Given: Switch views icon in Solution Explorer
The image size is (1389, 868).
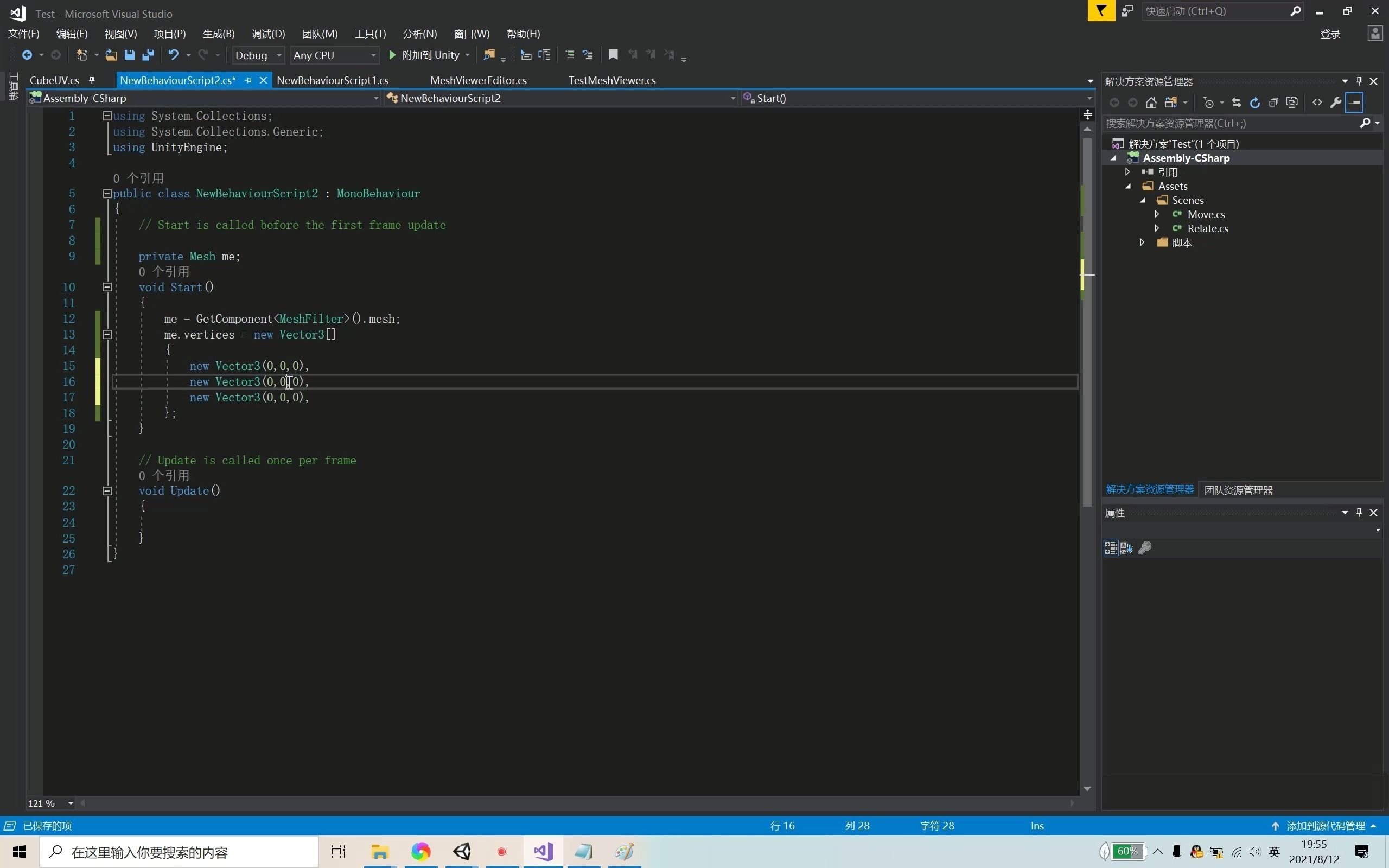Looking at the screenshot, I should point(1171,103).
